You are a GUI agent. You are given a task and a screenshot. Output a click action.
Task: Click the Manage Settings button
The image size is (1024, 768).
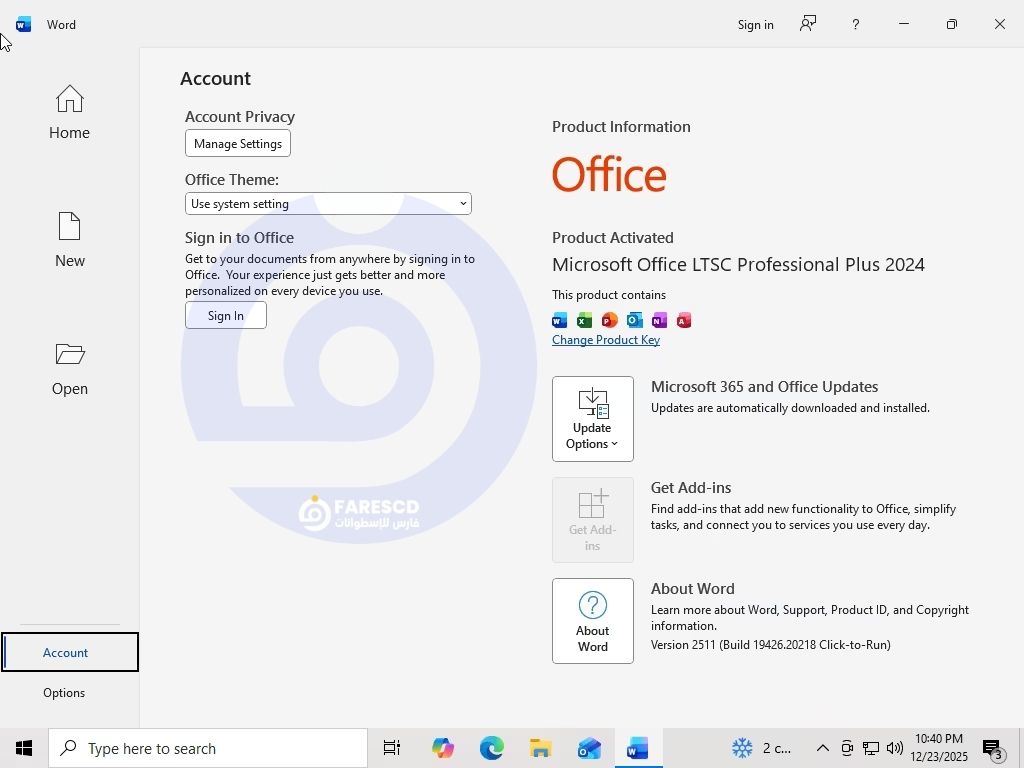[x=238, y=144]
